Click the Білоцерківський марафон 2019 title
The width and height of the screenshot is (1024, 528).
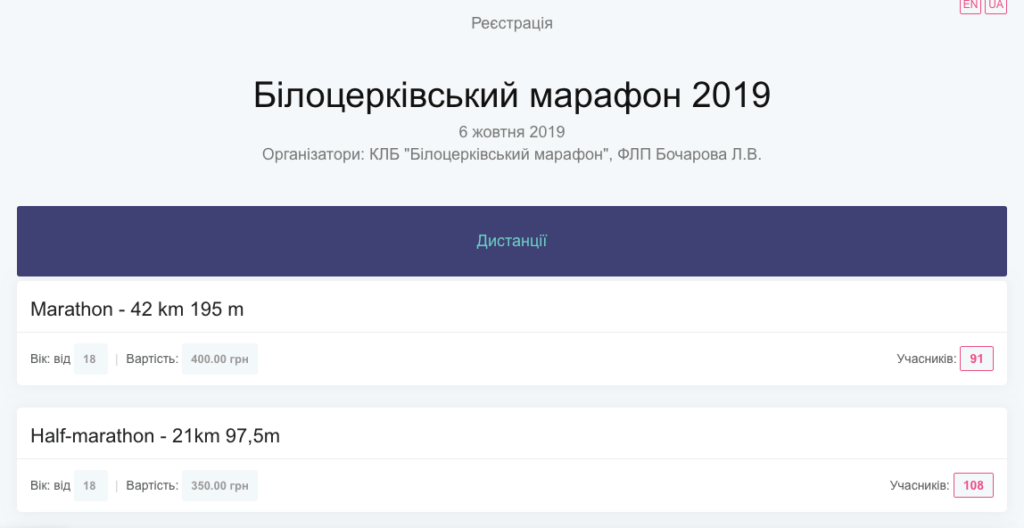(511, 95)
